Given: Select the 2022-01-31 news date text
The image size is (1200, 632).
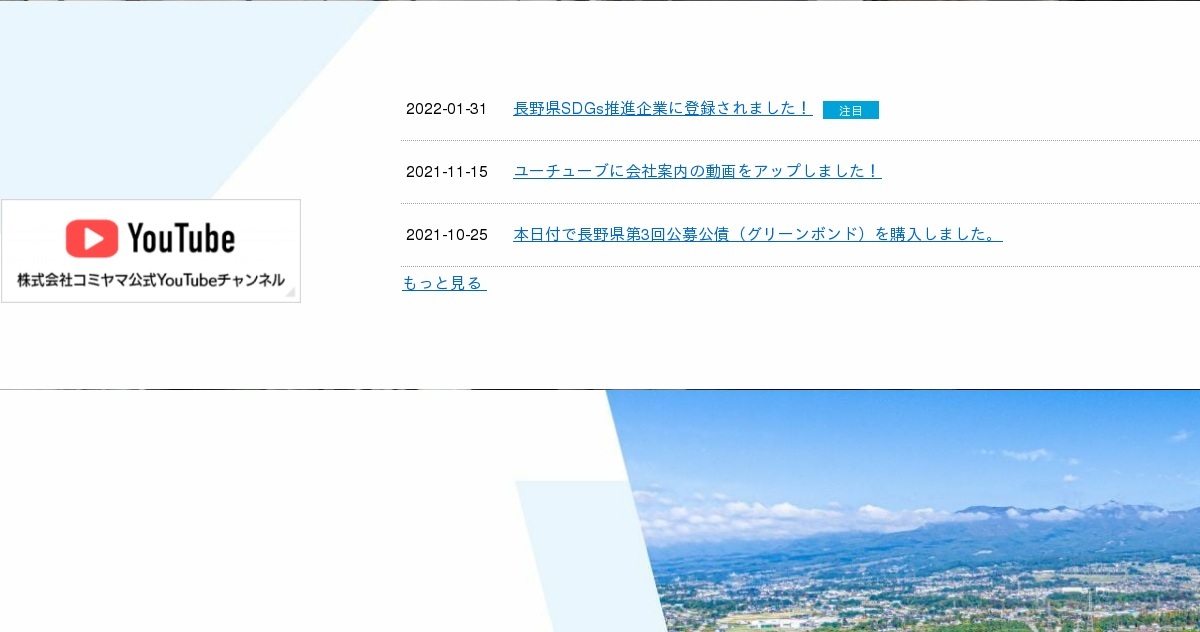Looking at the screenshot, I should (446, 109).
